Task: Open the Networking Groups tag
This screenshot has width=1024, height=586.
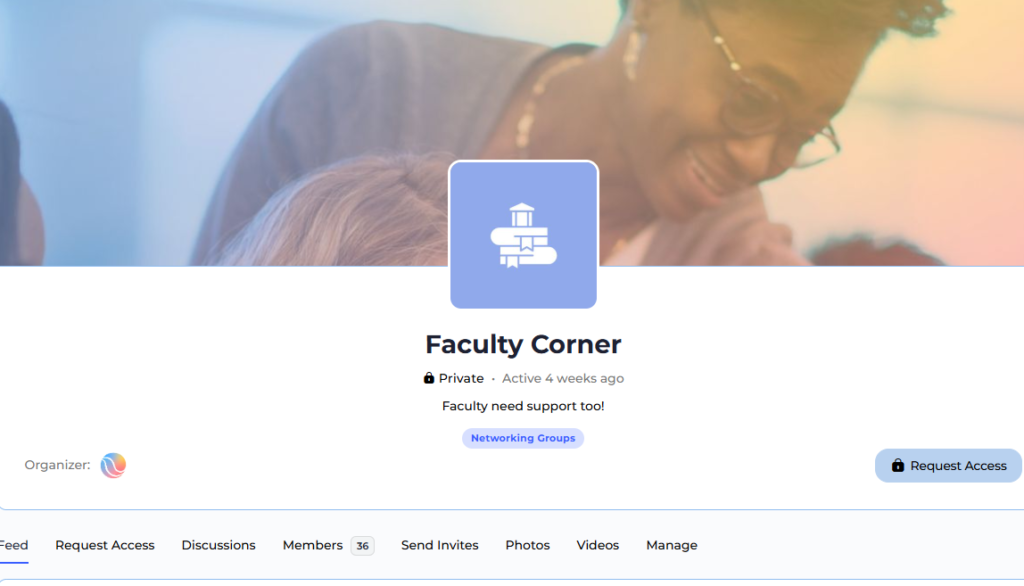Action: tap(523, 438)
